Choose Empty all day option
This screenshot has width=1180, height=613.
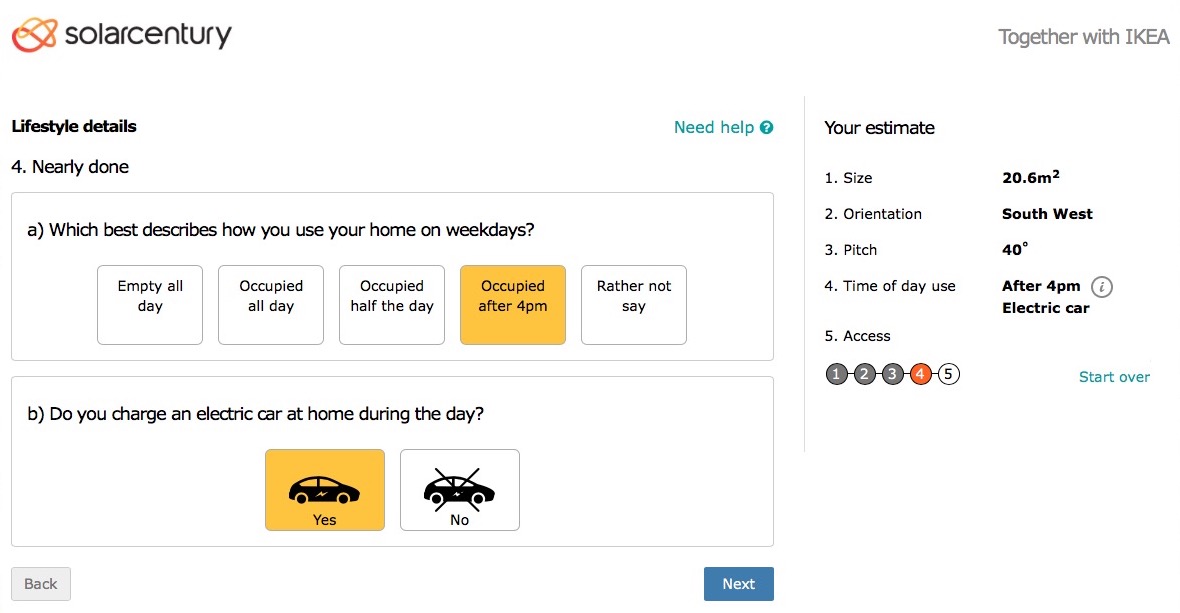[150, 305]
